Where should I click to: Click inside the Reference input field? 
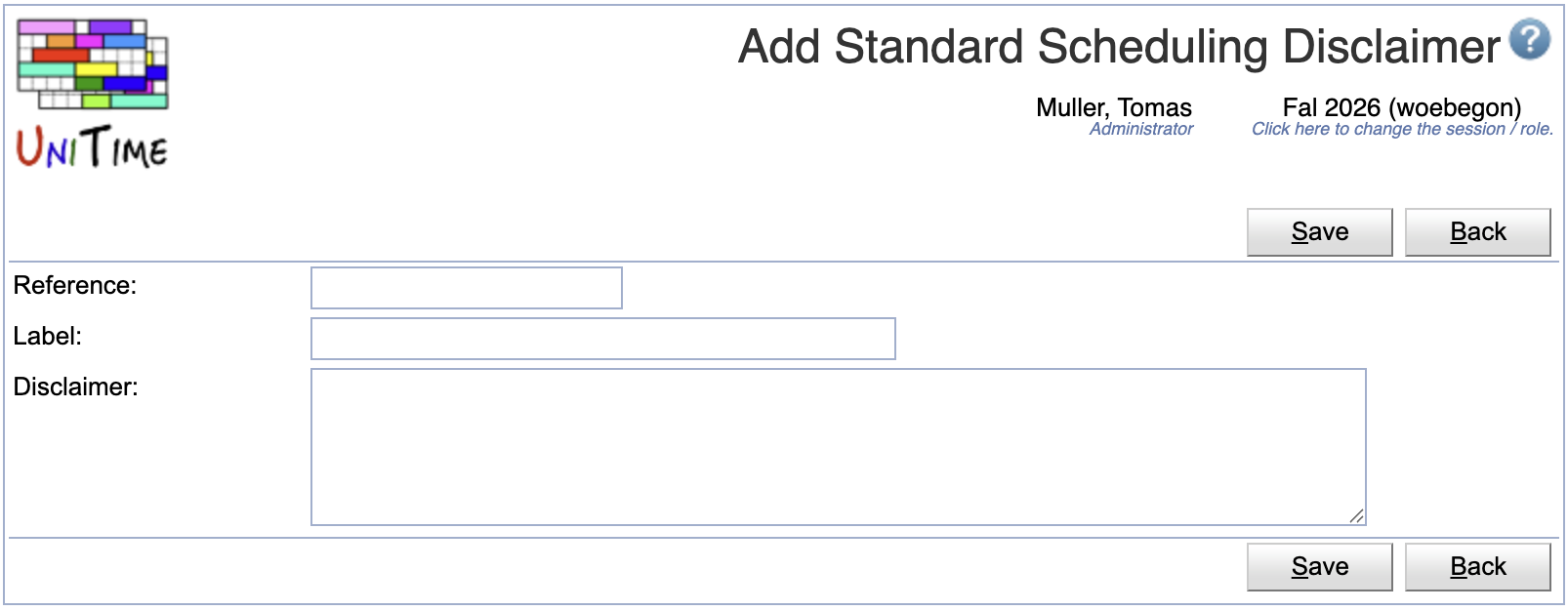click(x=465, y=287)
